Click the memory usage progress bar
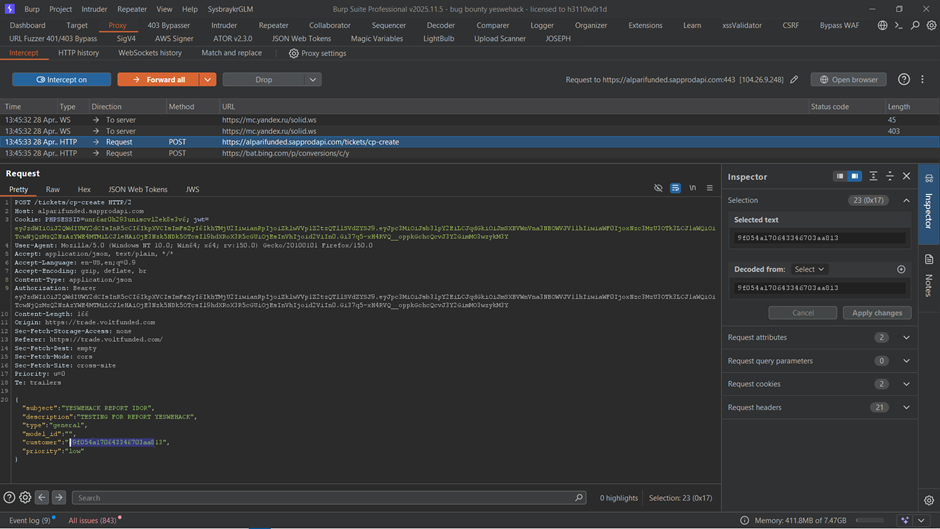 [870, 520]
